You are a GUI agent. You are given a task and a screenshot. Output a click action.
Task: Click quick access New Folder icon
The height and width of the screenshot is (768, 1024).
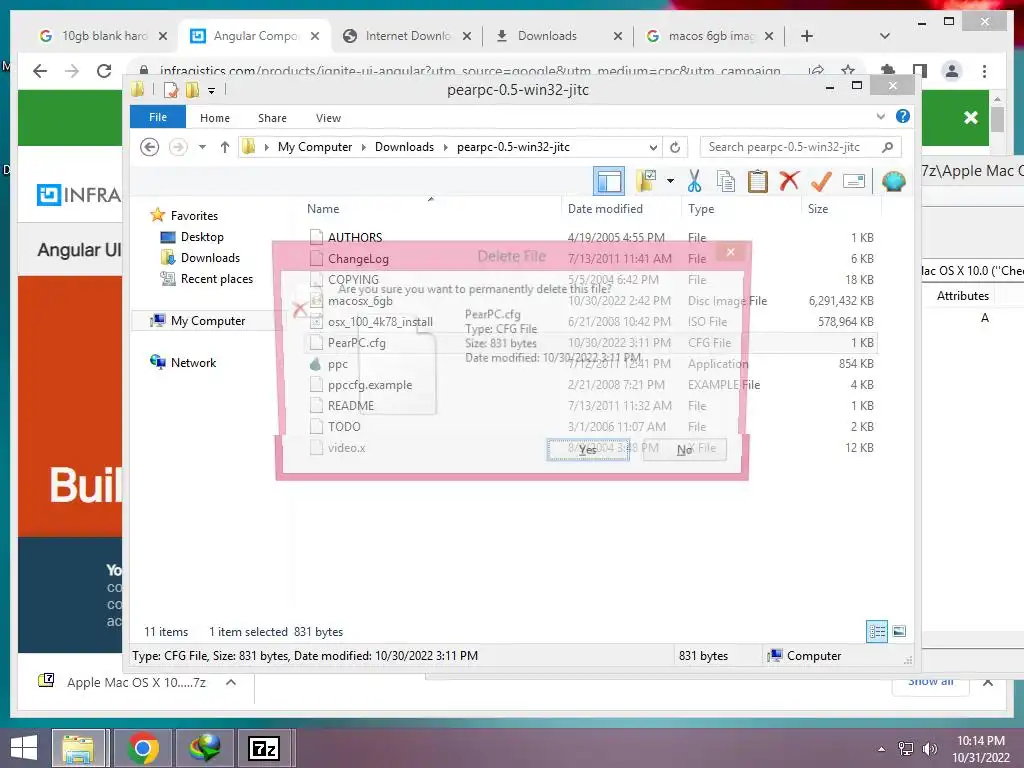coord(192,89)
